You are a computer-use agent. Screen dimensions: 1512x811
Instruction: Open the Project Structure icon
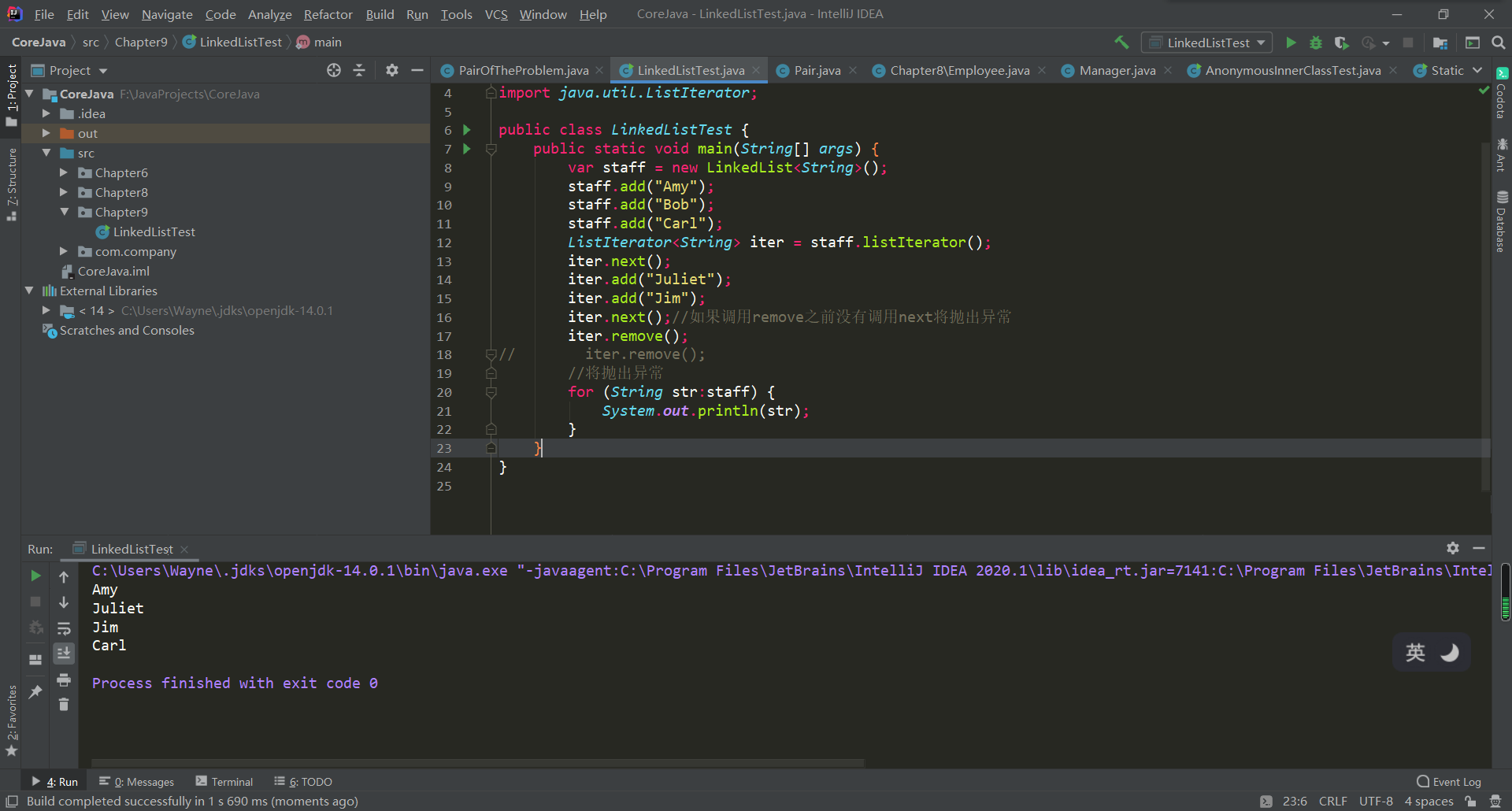click(x=1440, y=43)
